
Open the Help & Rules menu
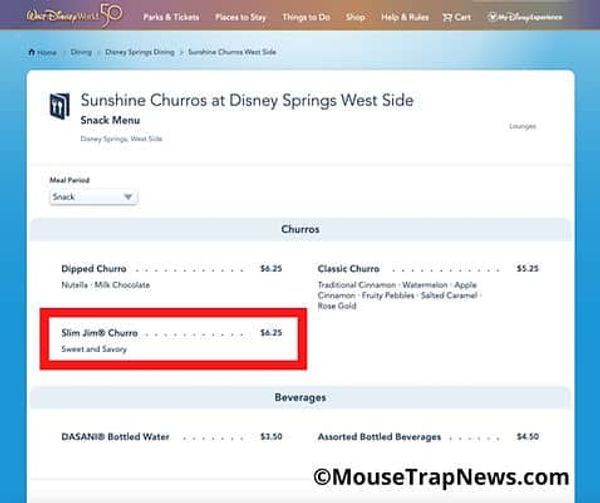(405, 17)
